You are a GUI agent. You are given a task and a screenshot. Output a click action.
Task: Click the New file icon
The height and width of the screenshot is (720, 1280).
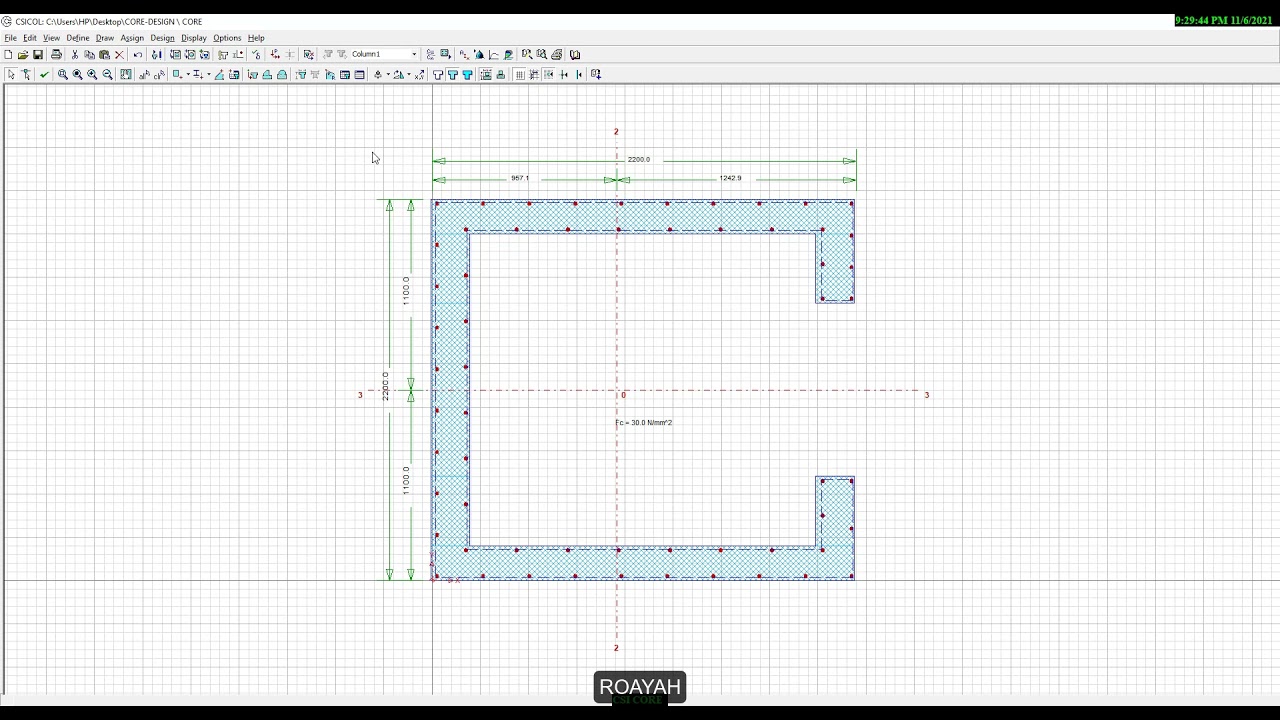tap(9, 55)
